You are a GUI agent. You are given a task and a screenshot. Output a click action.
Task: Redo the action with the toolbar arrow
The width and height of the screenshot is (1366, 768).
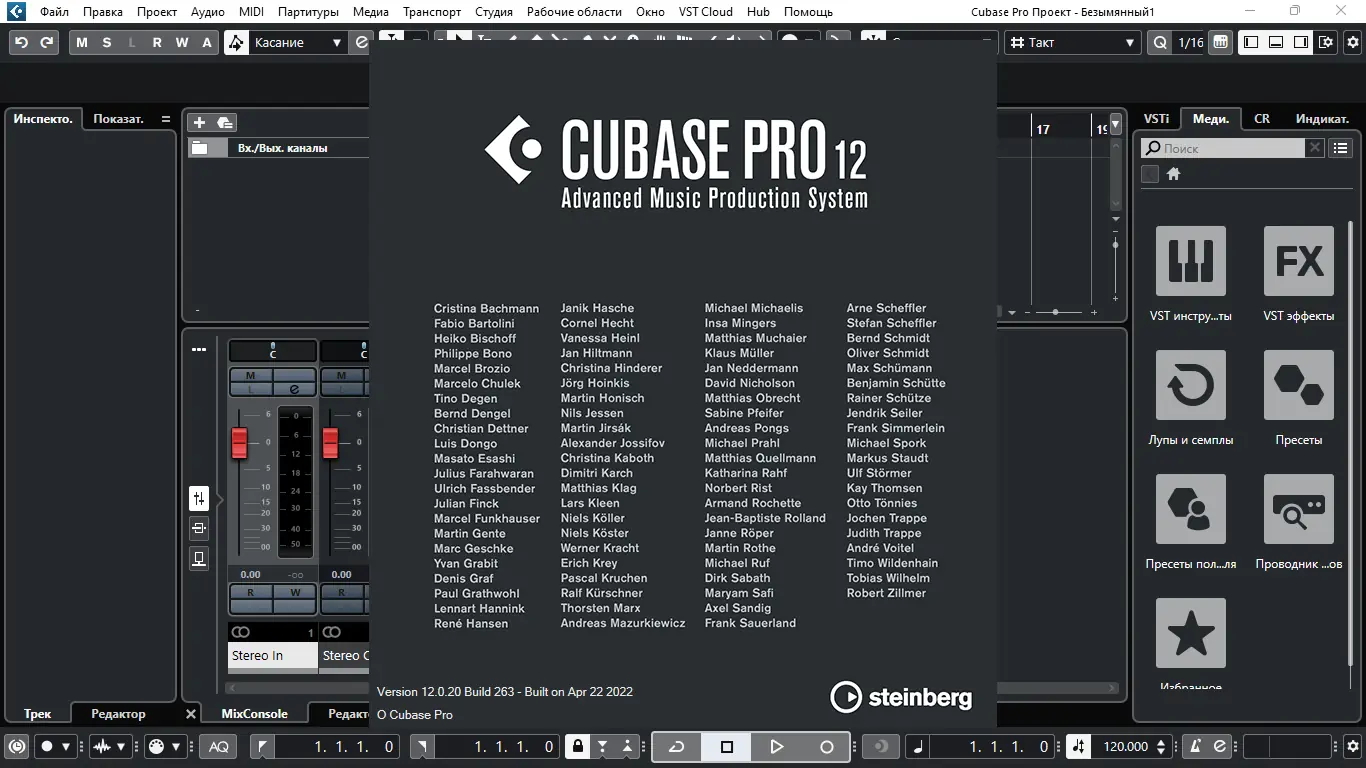click(x=47, y=43)
